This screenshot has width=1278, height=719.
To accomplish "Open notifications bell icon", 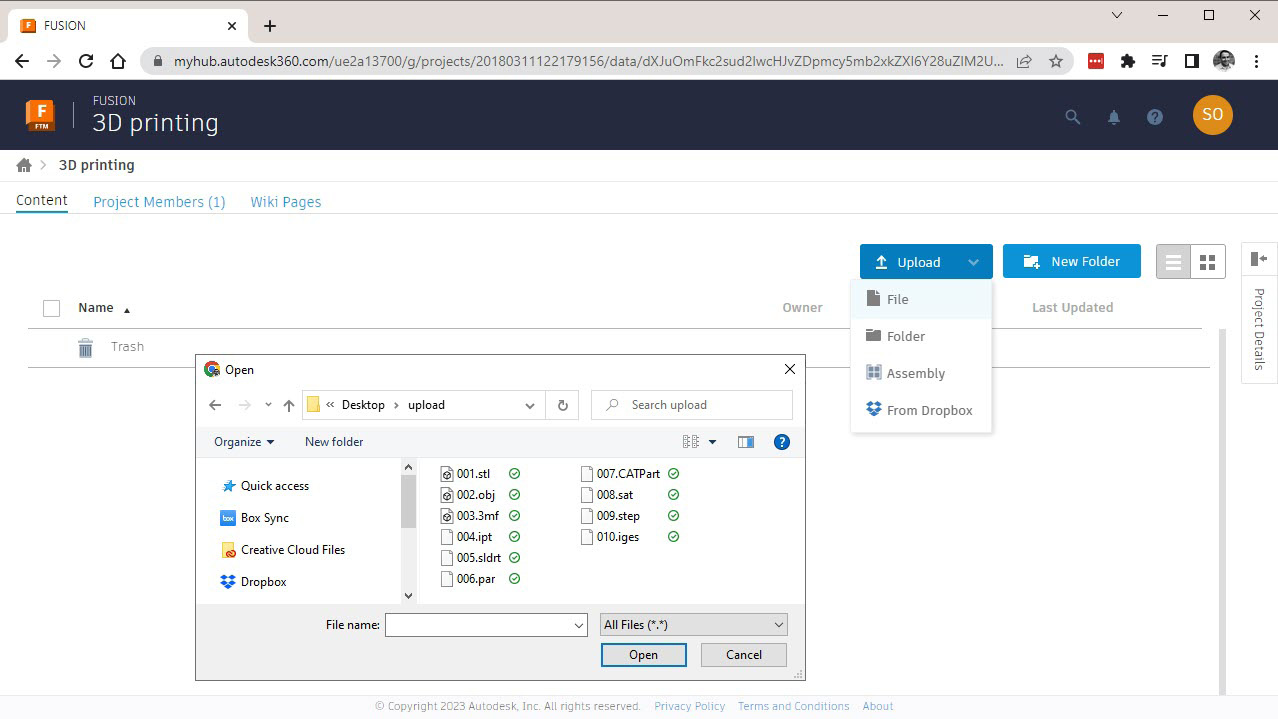I will click(1114, 117).
